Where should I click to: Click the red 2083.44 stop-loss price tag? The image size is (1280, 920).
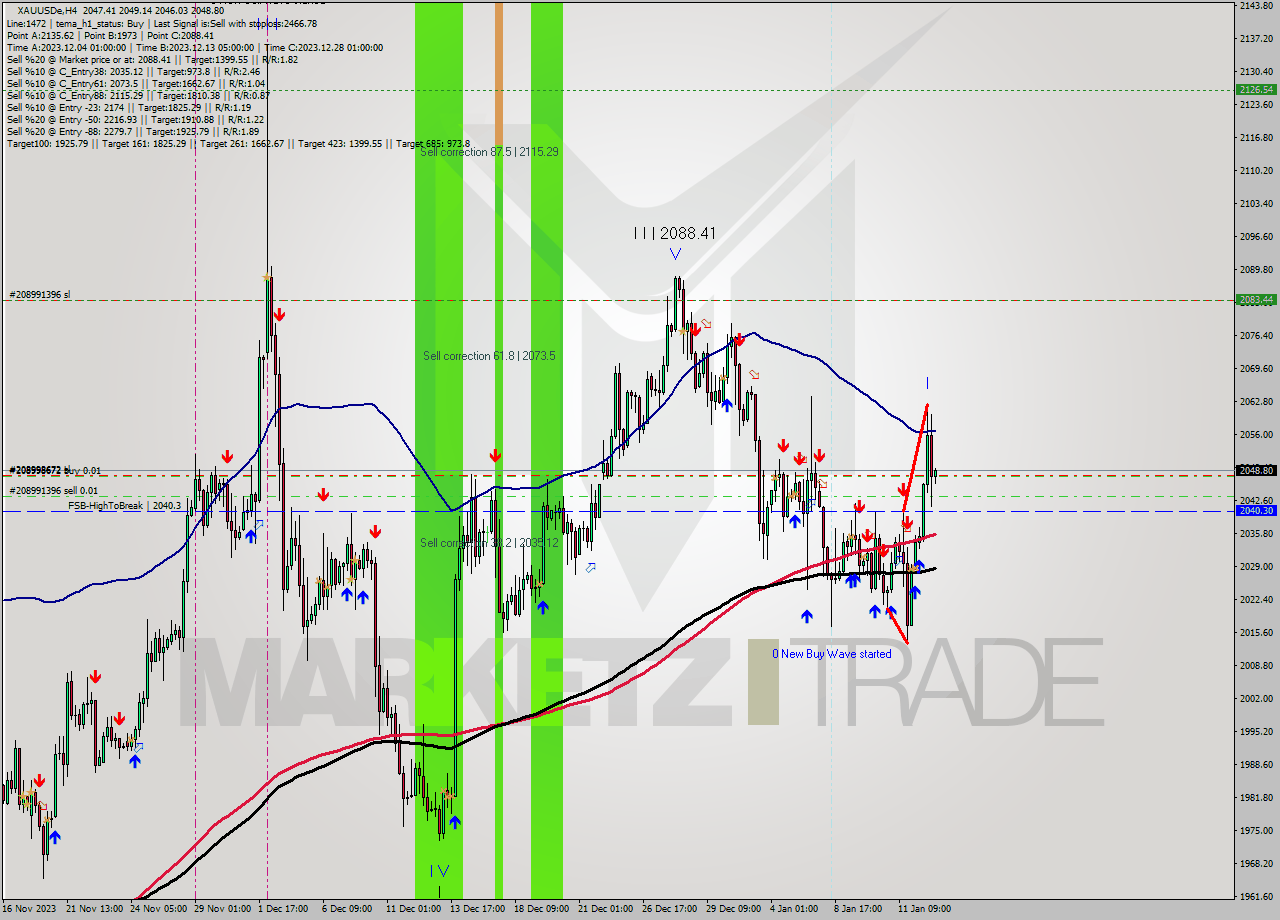(x=1256, y=299)
